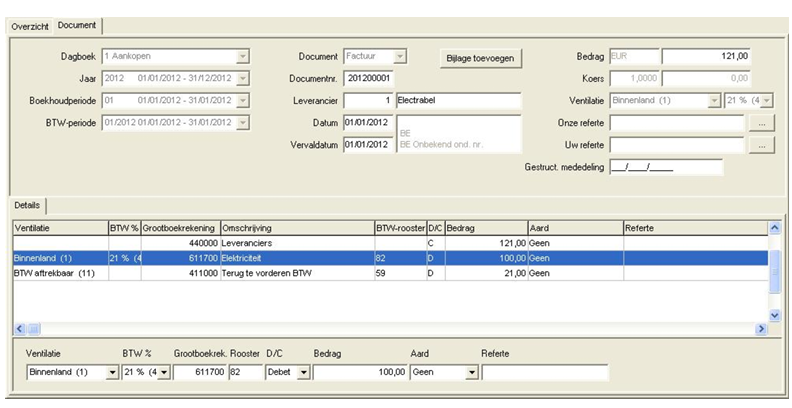The image size is (792, 408).
Task: Open the Document type Factuur dropdown
Action: (400, 57)
